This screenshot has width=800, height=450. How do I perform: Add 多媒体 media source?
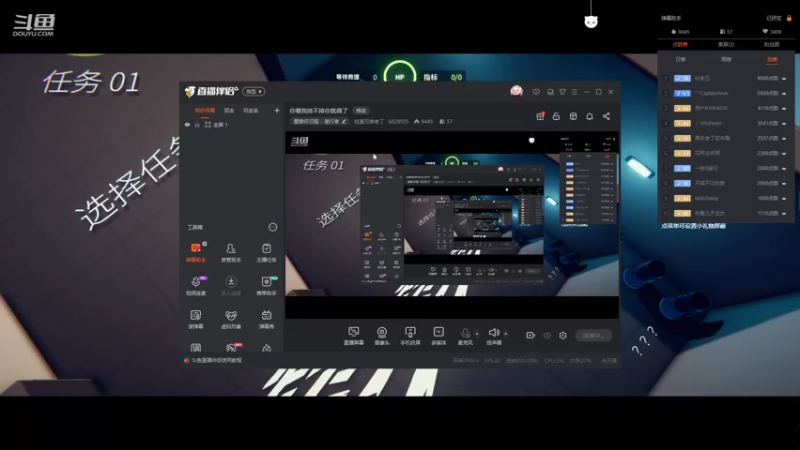click(x=438, y=336)
